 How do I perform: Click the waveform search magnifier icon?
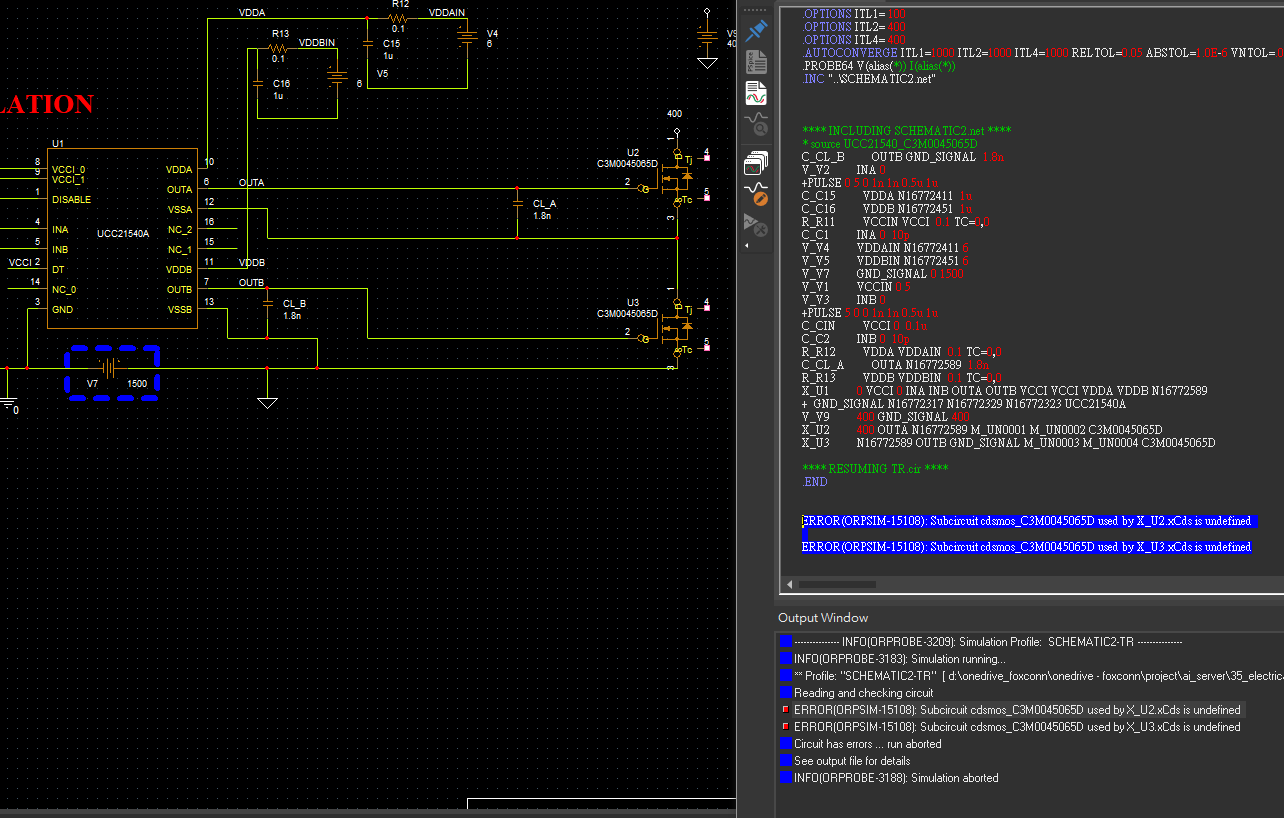pos(757,124)
